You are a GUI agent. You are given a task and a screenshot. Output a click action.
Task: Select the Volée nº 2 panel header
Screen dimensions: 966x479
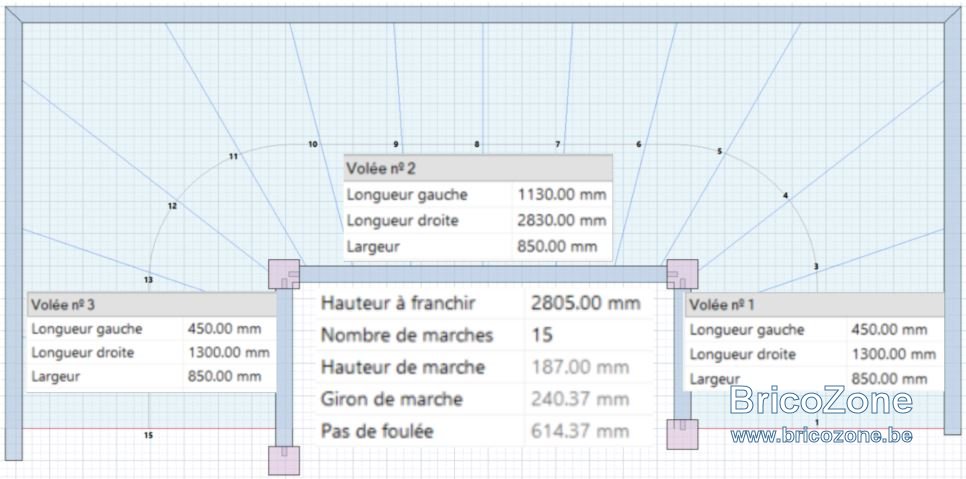point(478,168)
